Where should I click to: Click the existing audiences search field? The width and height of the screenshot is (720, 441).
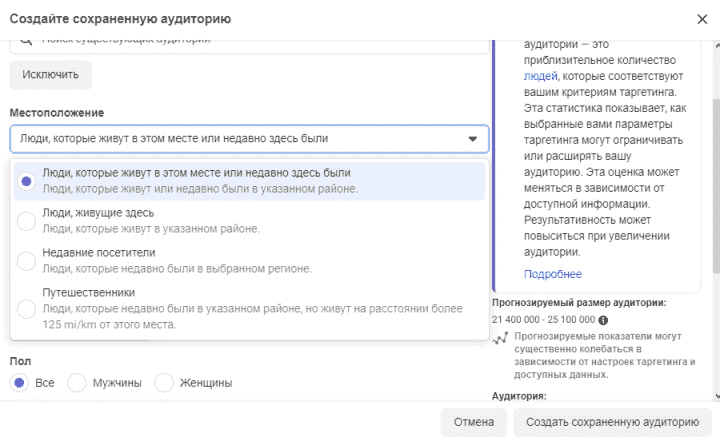click(x=249, y=46)
